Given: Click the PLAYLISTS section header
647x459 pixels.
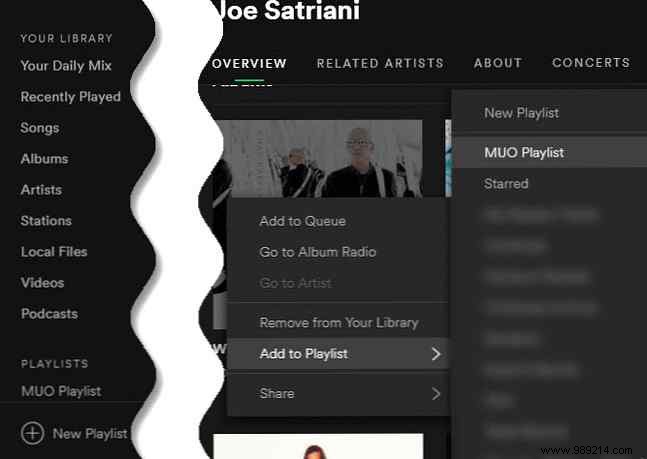Looking at the screenshot, I should 54,364.
